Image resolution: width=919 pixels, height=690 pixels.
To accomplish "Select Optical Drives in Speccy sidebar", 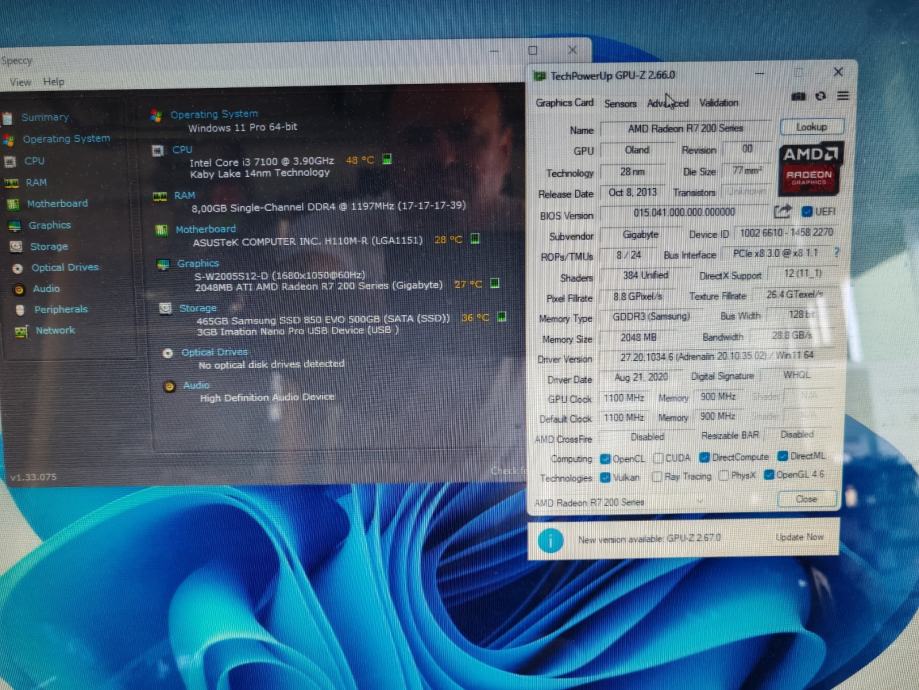I will [x=65, y=267].
